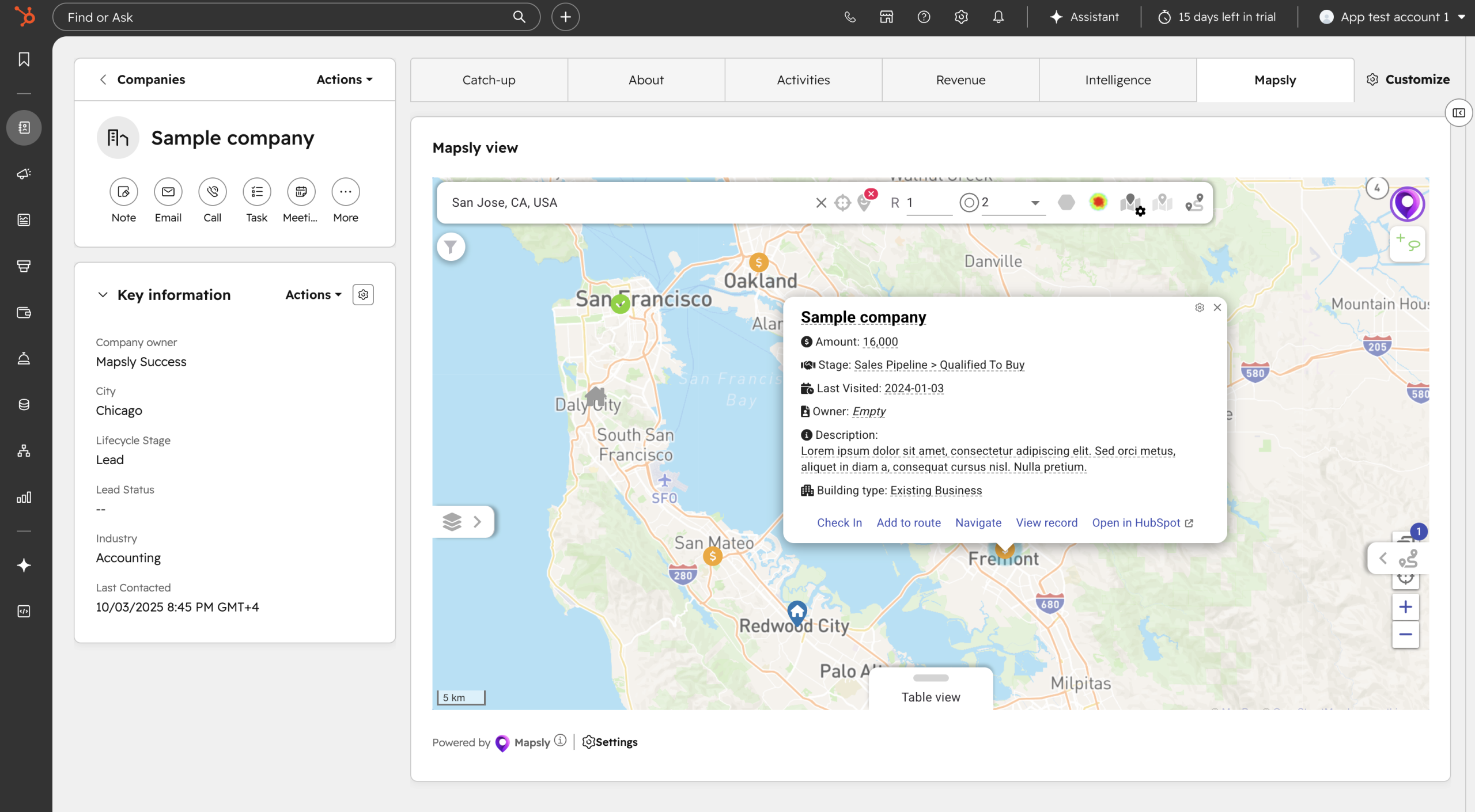1475x812 pixels.
Task: Click Add to route link
Action: click(909, 522)
